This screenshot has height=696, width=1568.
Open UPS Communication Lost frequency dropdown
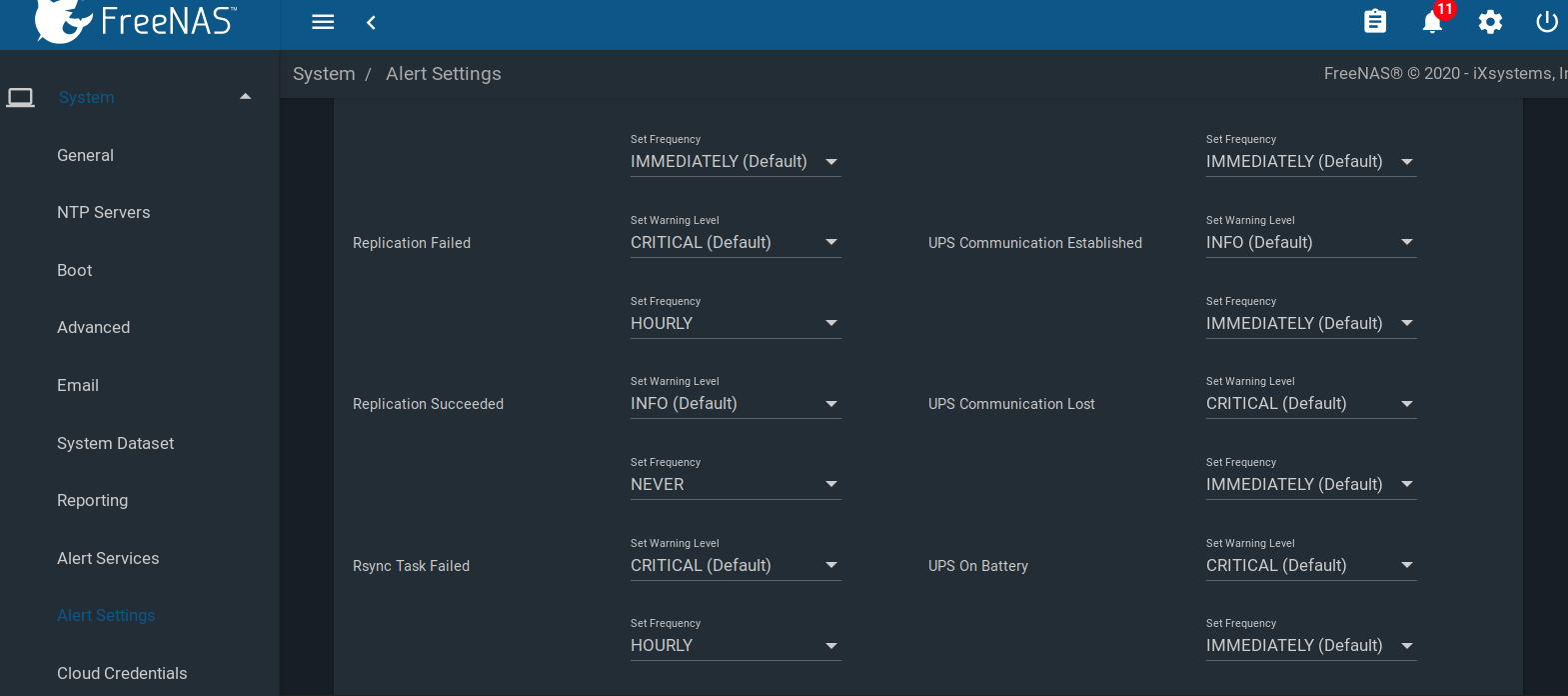1311,484
